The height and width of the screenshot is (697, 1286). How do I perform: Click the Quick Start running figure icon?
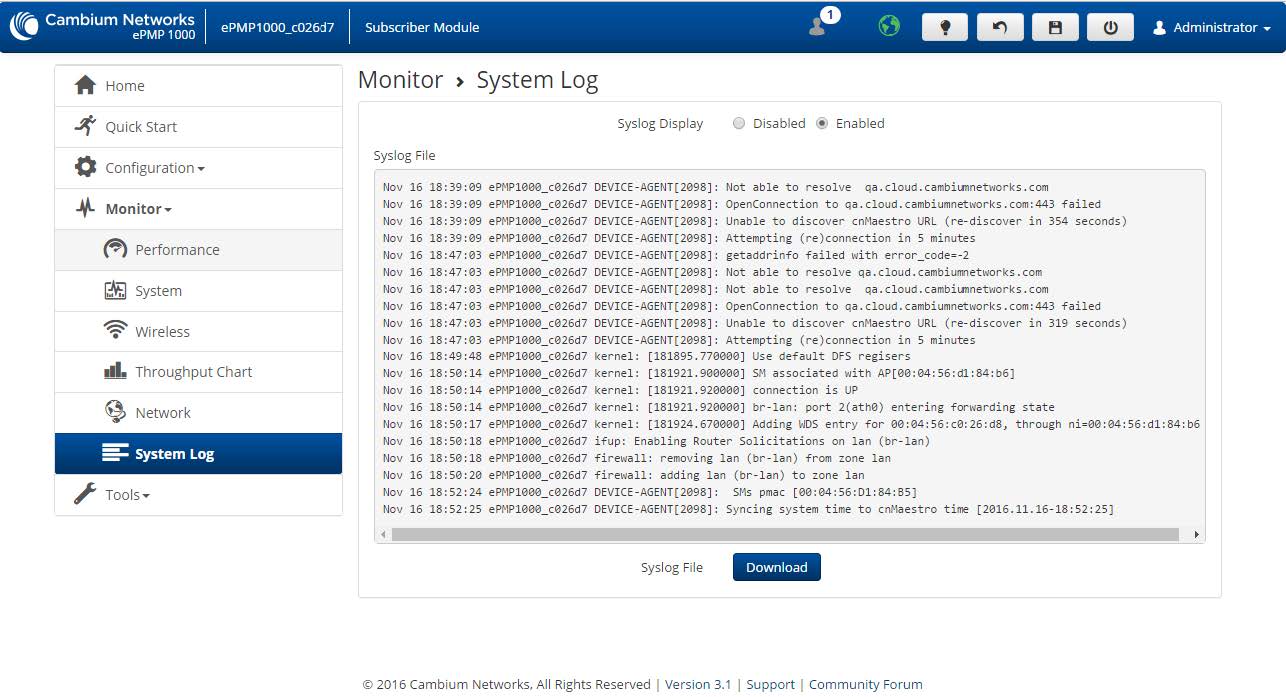(x=85, y=126)
